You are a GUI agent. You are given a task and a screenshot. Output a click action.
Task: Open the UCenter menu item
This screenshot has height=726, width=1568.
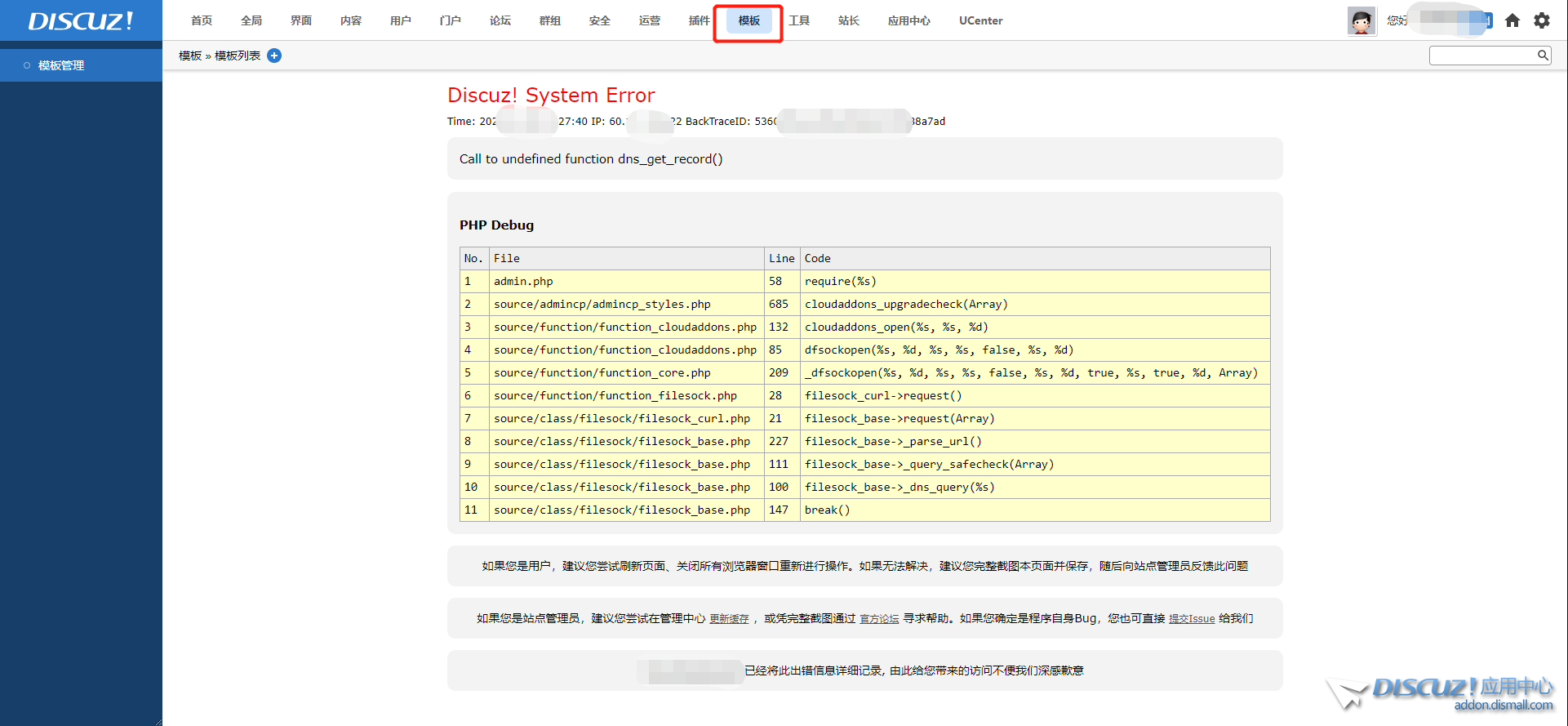[980, 20]
